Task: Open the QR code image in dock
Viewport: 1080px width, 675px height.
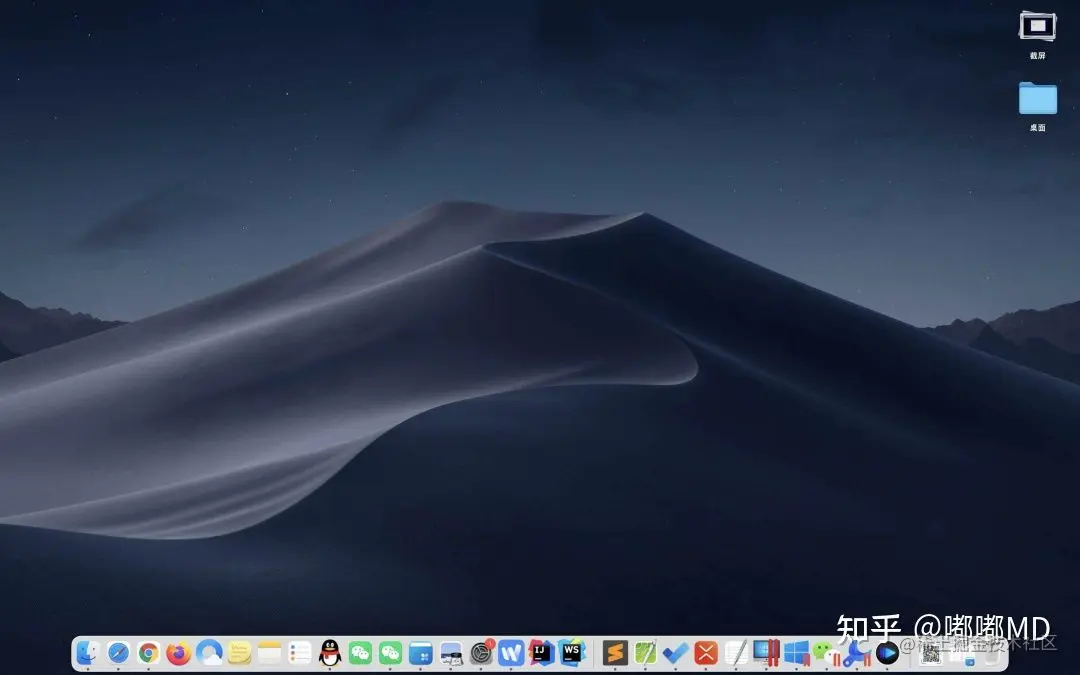Action: click(x=931, y=654)
